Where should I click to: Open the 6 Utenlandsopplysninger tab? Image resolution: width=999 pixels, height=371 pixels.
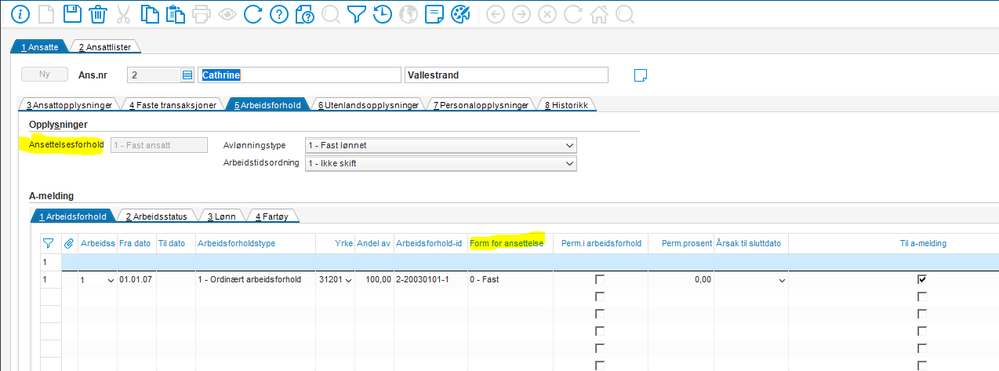[368, 105]
